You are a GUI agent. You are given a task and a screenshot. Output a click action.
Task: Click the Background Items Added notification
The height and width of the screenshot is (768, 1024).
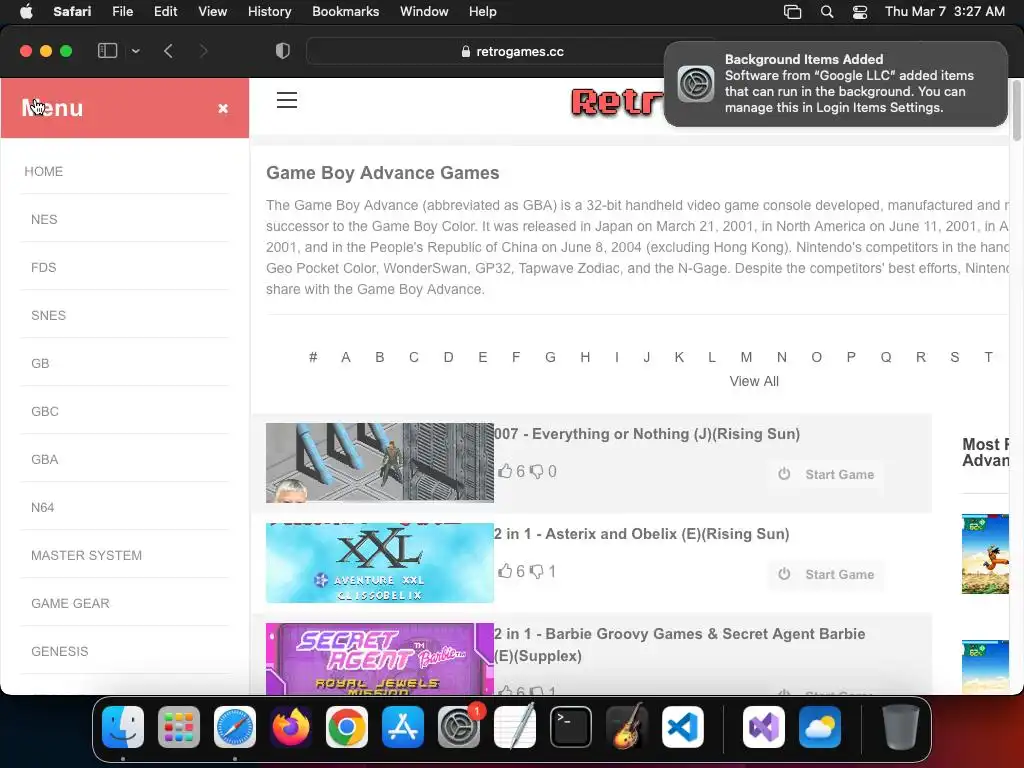tap(835, 84)
